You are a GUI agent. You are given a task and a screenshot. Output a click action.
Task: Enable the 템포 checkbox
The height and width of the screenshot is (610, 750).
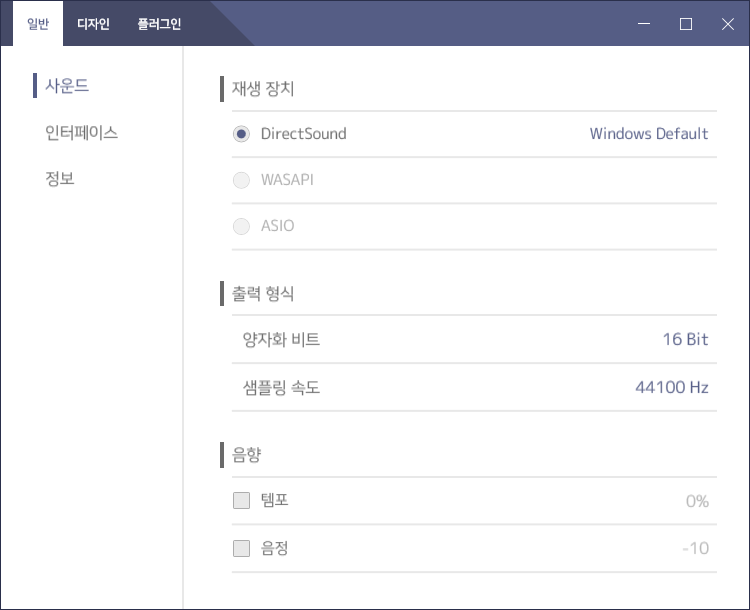(241, 500)
